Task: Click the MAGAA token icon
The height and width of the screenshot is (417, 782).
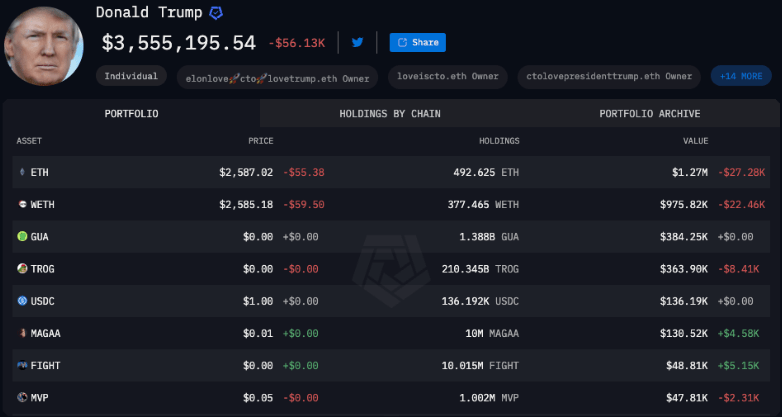Action: click(22, 333)
